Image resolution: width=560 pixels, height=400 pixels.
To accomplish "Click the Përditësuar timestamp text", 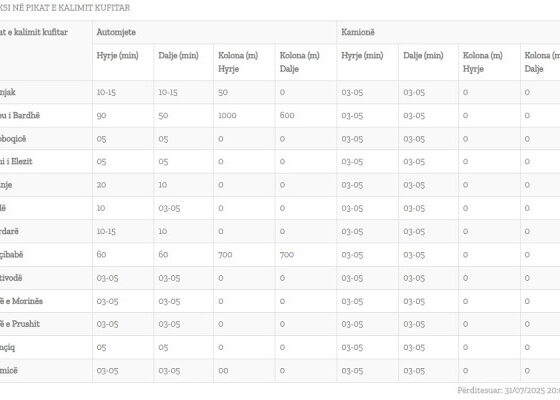I will point(509,390).
